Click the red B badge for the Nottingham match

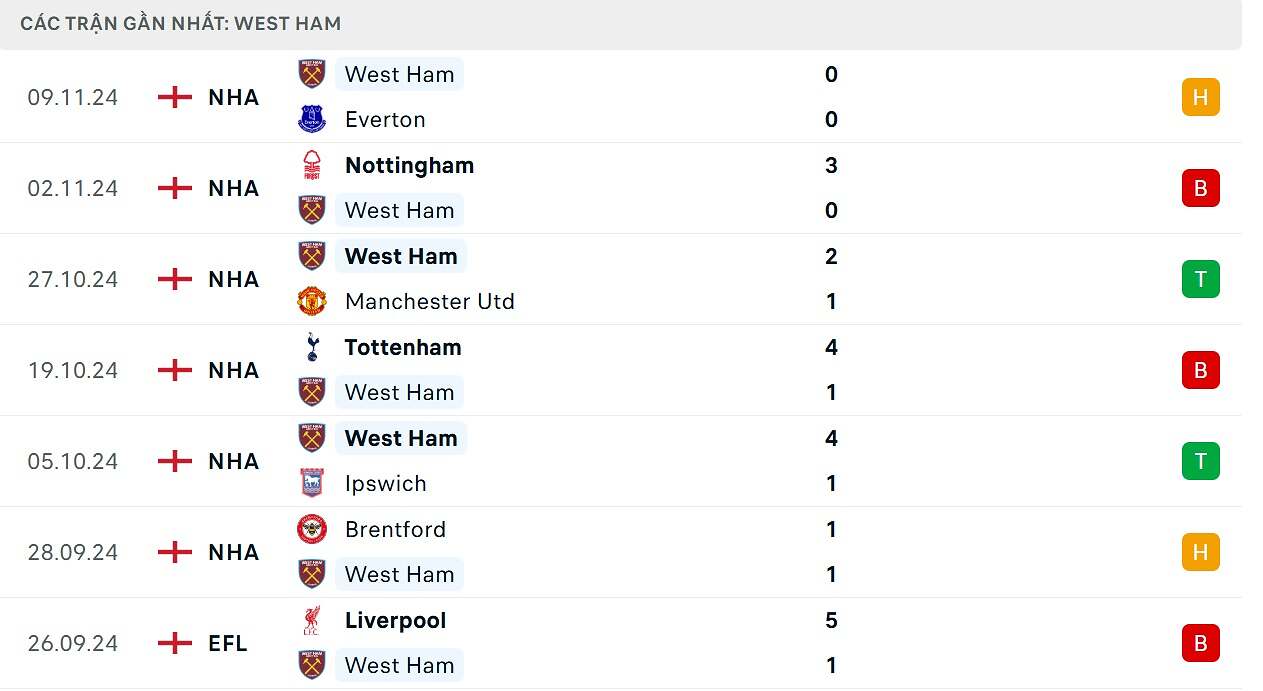click(1200, 188)
